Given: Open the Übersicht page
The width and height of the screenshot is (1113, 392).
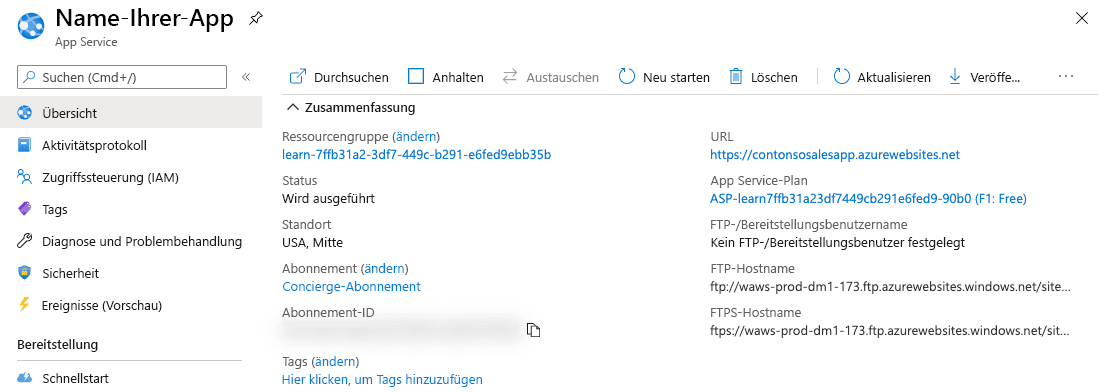Looking at the screenshot, I should coord(131,113).
